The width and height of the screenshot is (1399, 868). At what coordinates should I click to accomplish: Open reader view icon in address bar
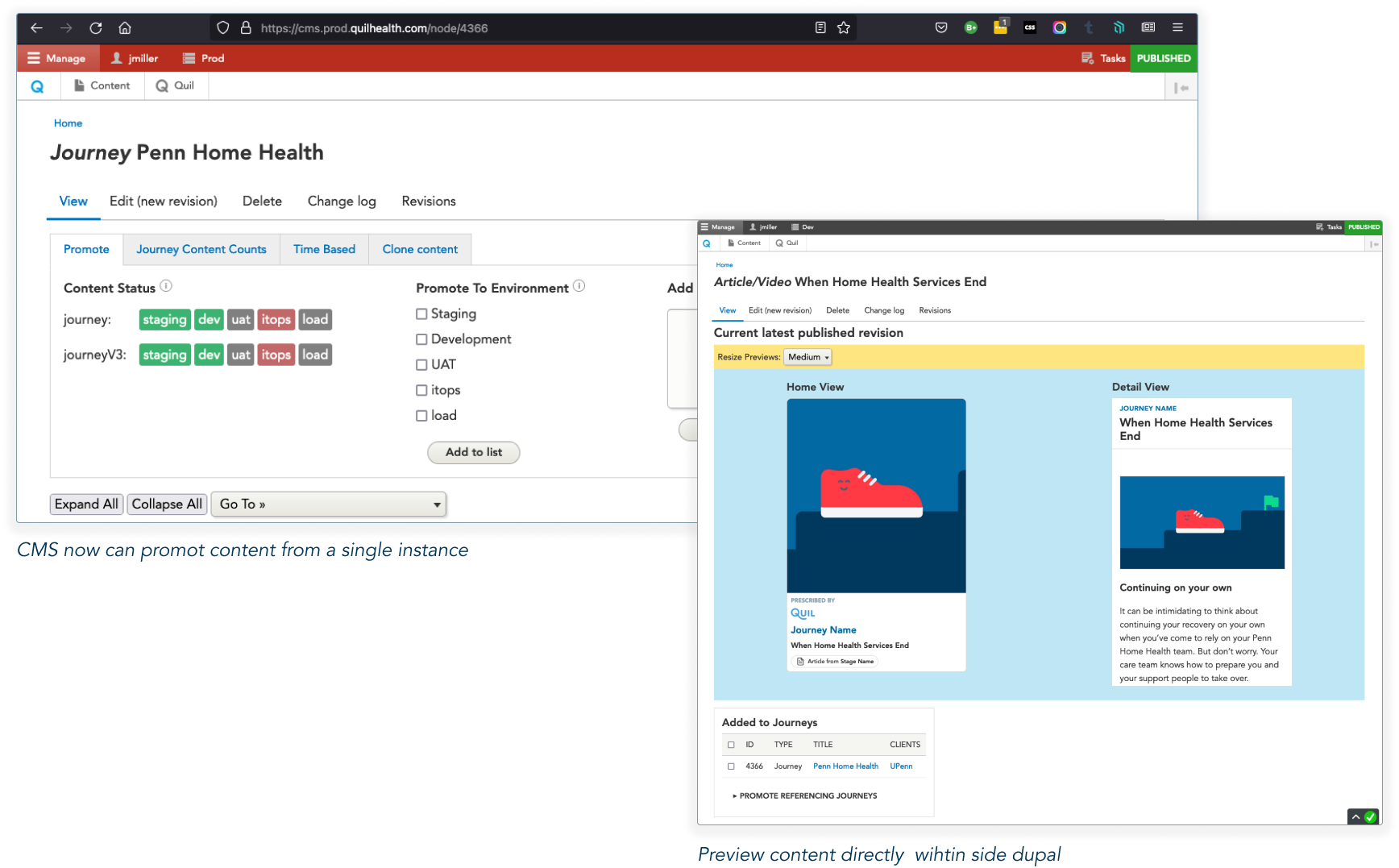[x=820, y=28]
